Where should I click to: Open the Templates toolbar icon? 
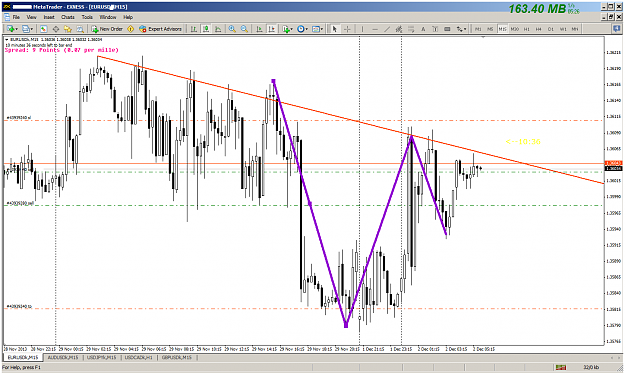316,29
